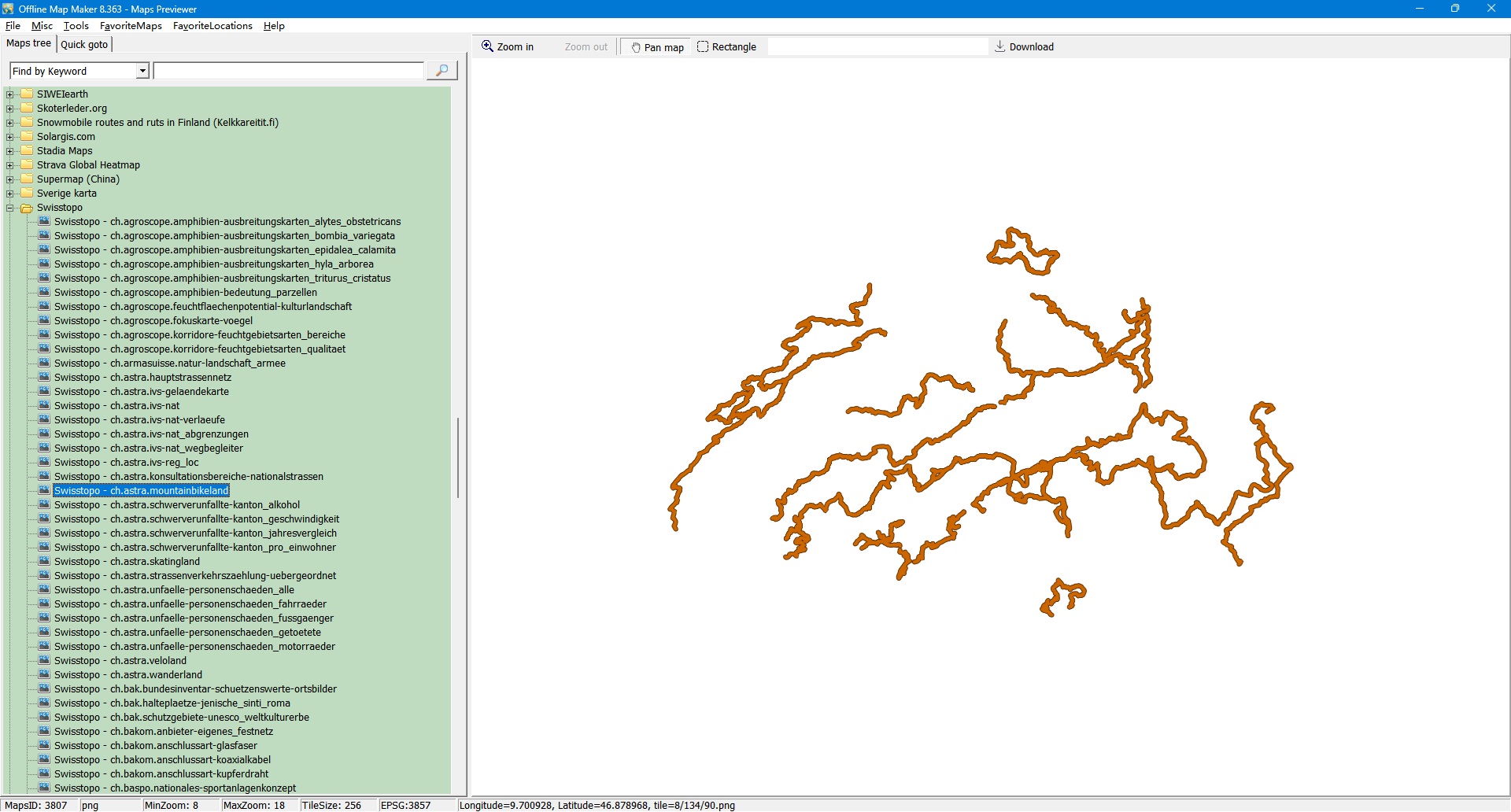
Task: Open the Find by Keyword dropdown
Action: click(x=142, y=72)
